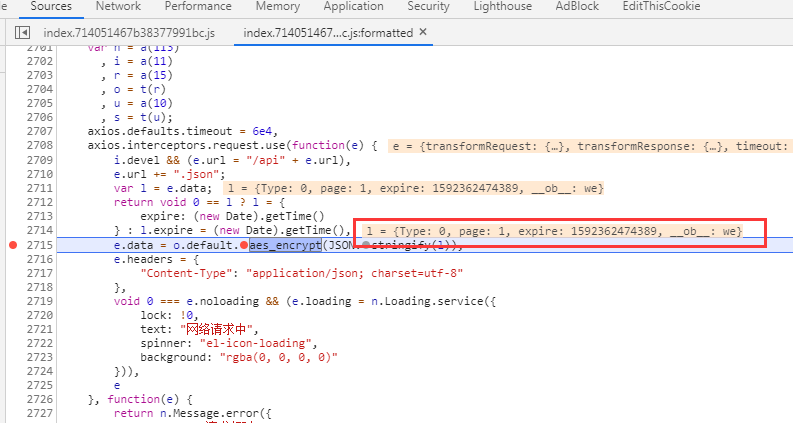Set a breakpoint on line number 2719
793x423 pixels.
click(x=39, y=301)
